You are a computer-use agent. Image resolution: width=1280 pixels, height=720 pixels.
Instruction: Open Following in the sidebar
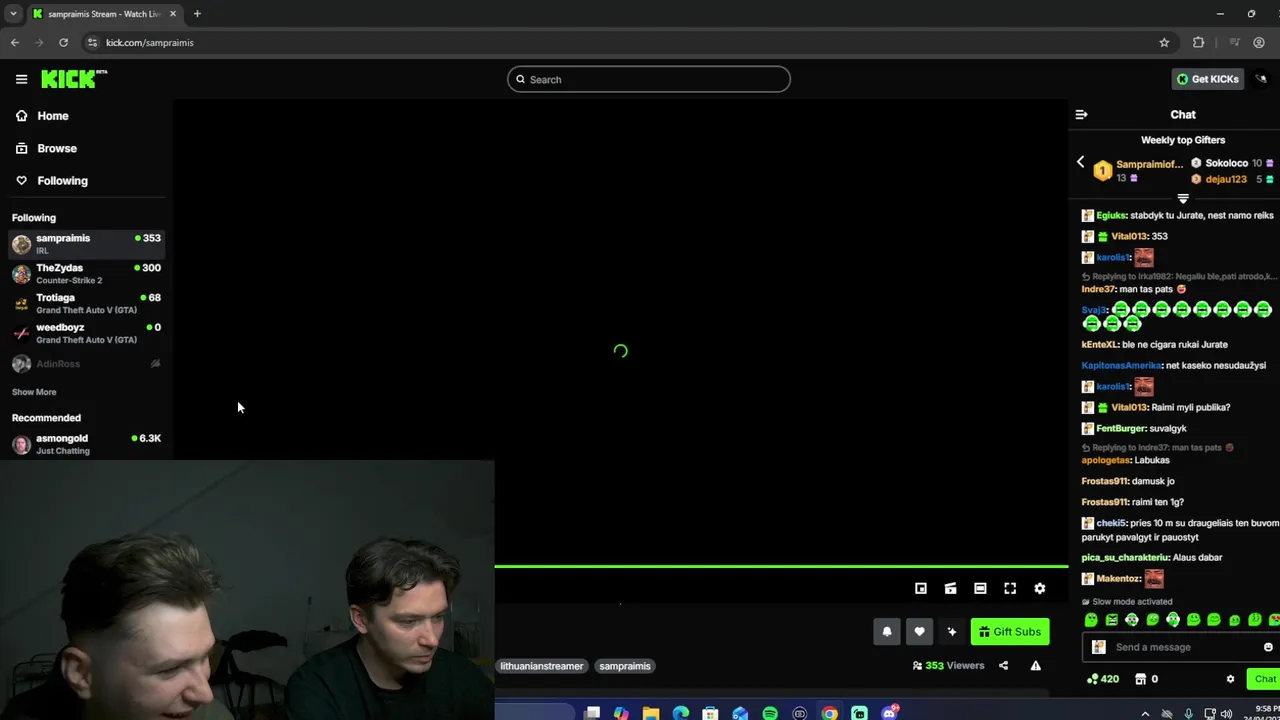coord(62,181)
